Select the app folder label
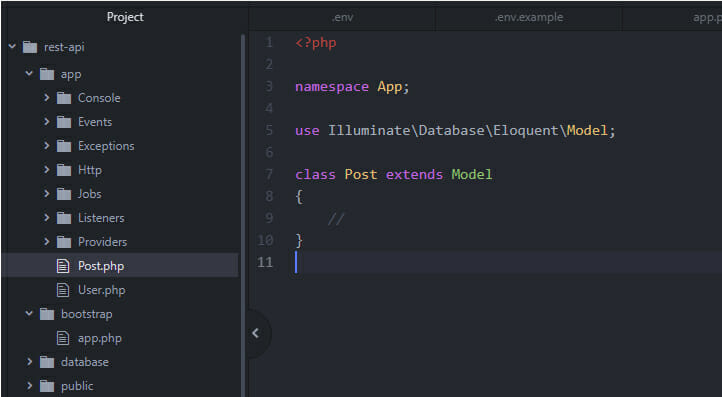The image size is (722, 397). click(71, 74)
